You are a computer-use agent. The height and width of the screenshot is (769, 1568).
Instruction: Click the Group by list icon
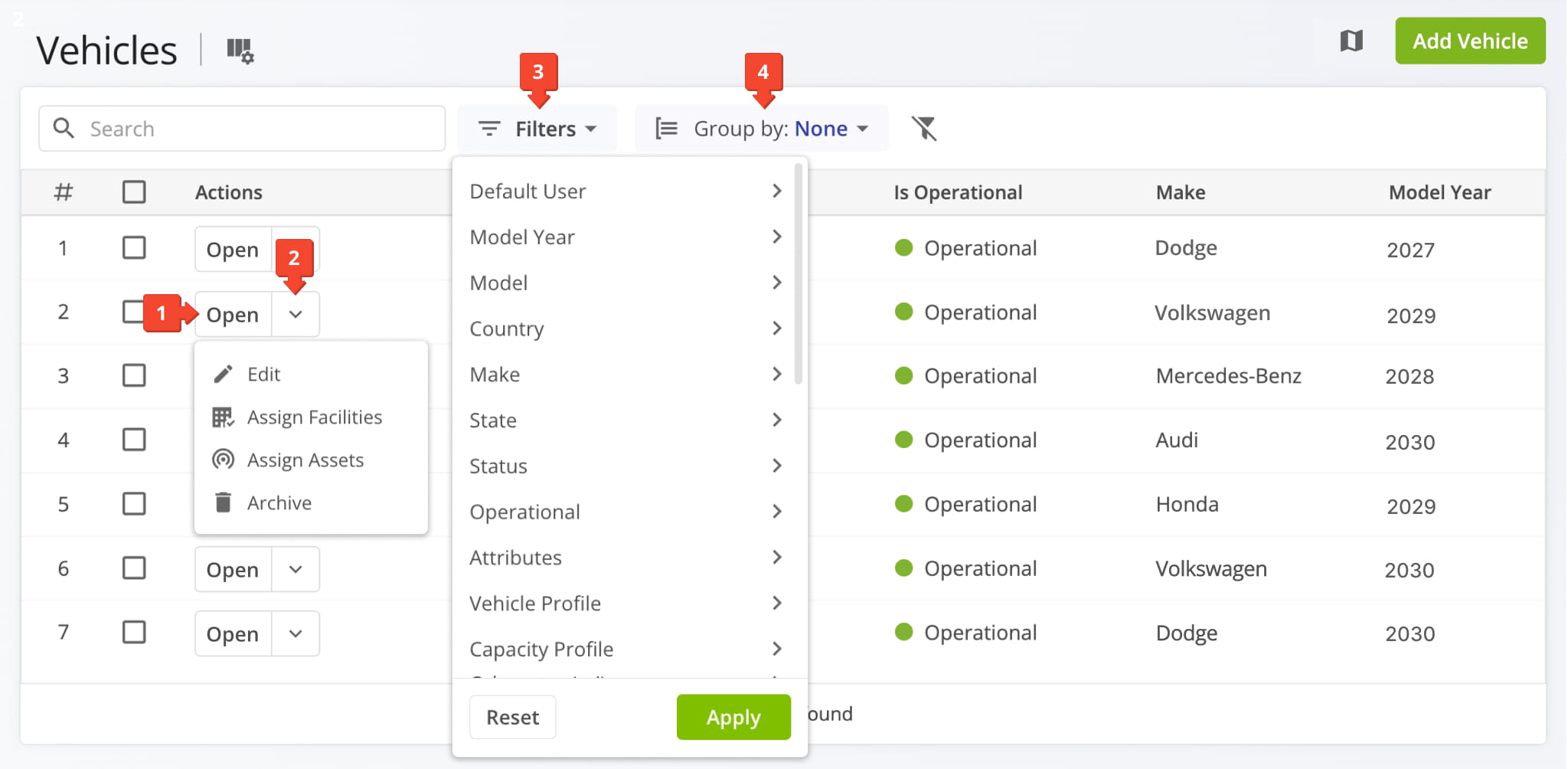(x=666, y=129)
